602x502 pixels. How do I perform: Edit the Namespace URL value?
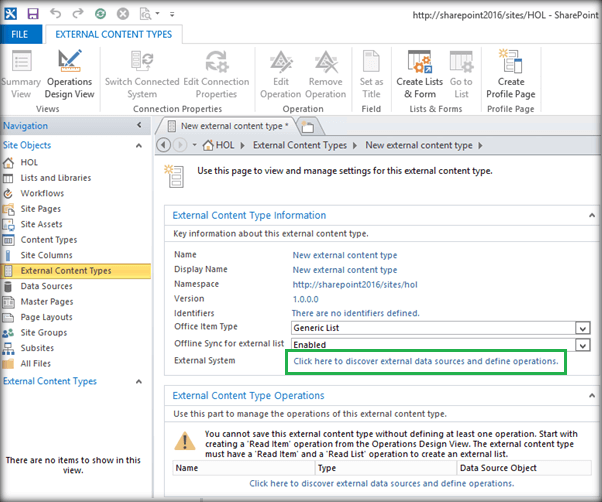[x=355, y=284]
